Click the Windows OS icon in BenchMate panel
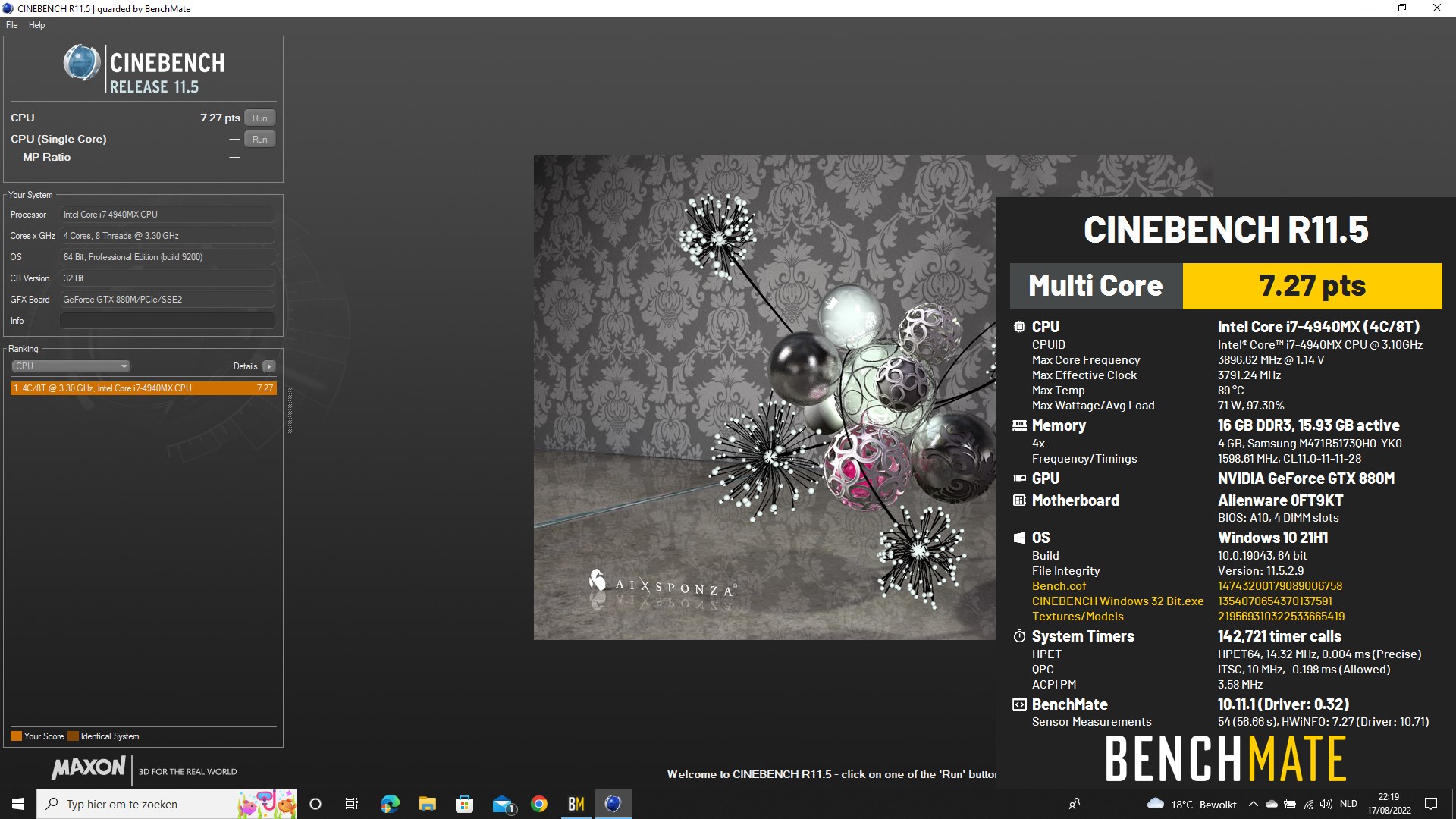The width and height of the screenshot is (1456, 819). tap(1019, 538)
